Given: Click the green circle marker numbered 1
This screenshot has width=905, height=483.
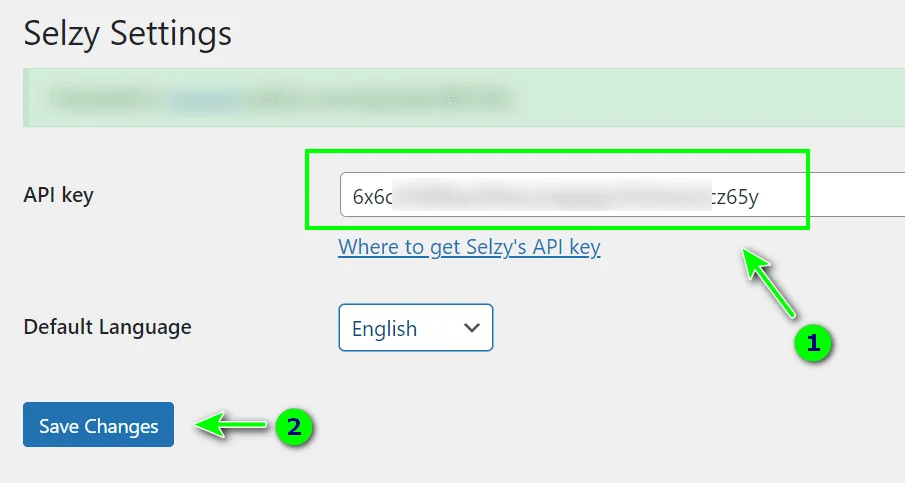Looking at the screenshot, I should (x=813, y=343).
